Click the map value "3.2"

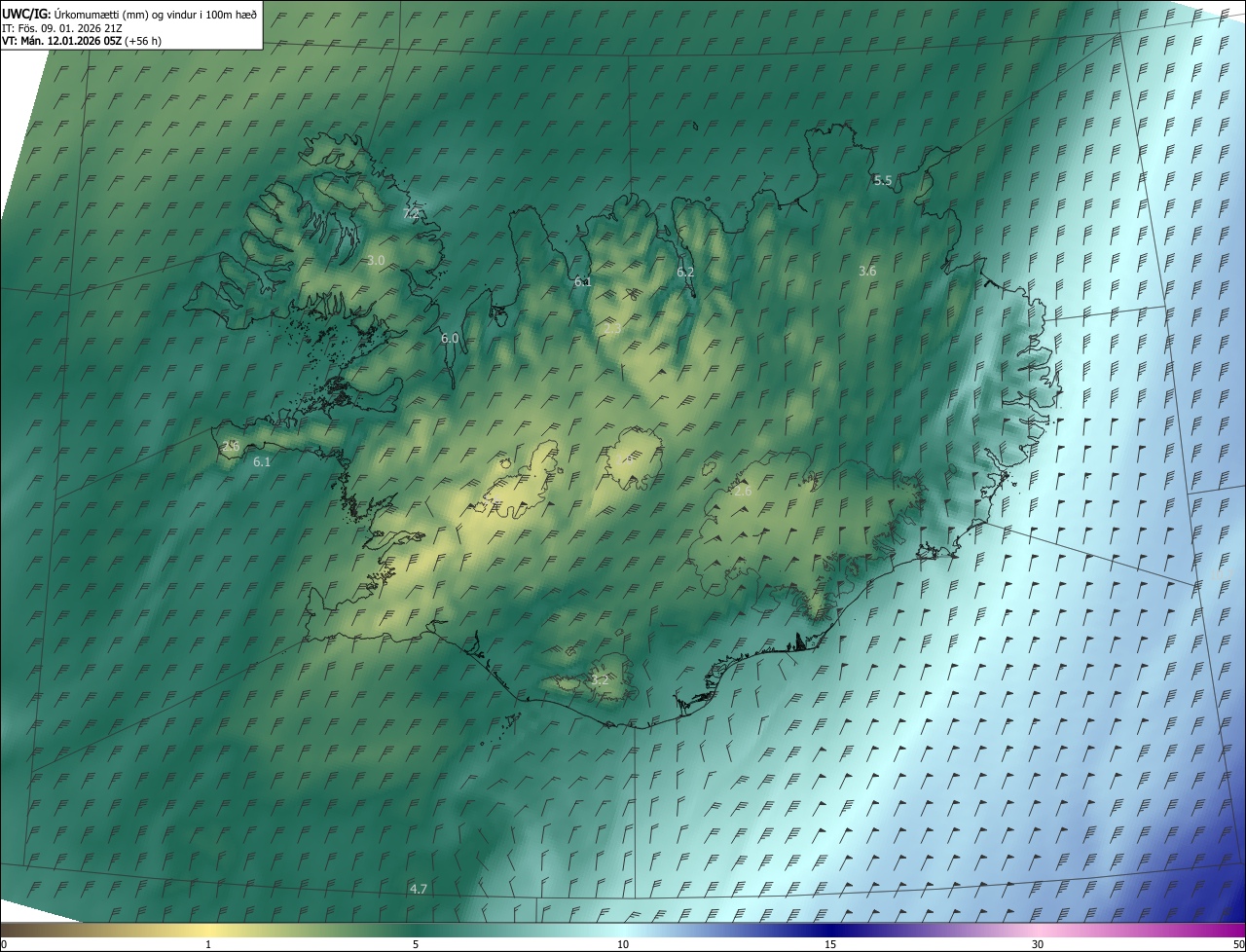click(600, 679)
